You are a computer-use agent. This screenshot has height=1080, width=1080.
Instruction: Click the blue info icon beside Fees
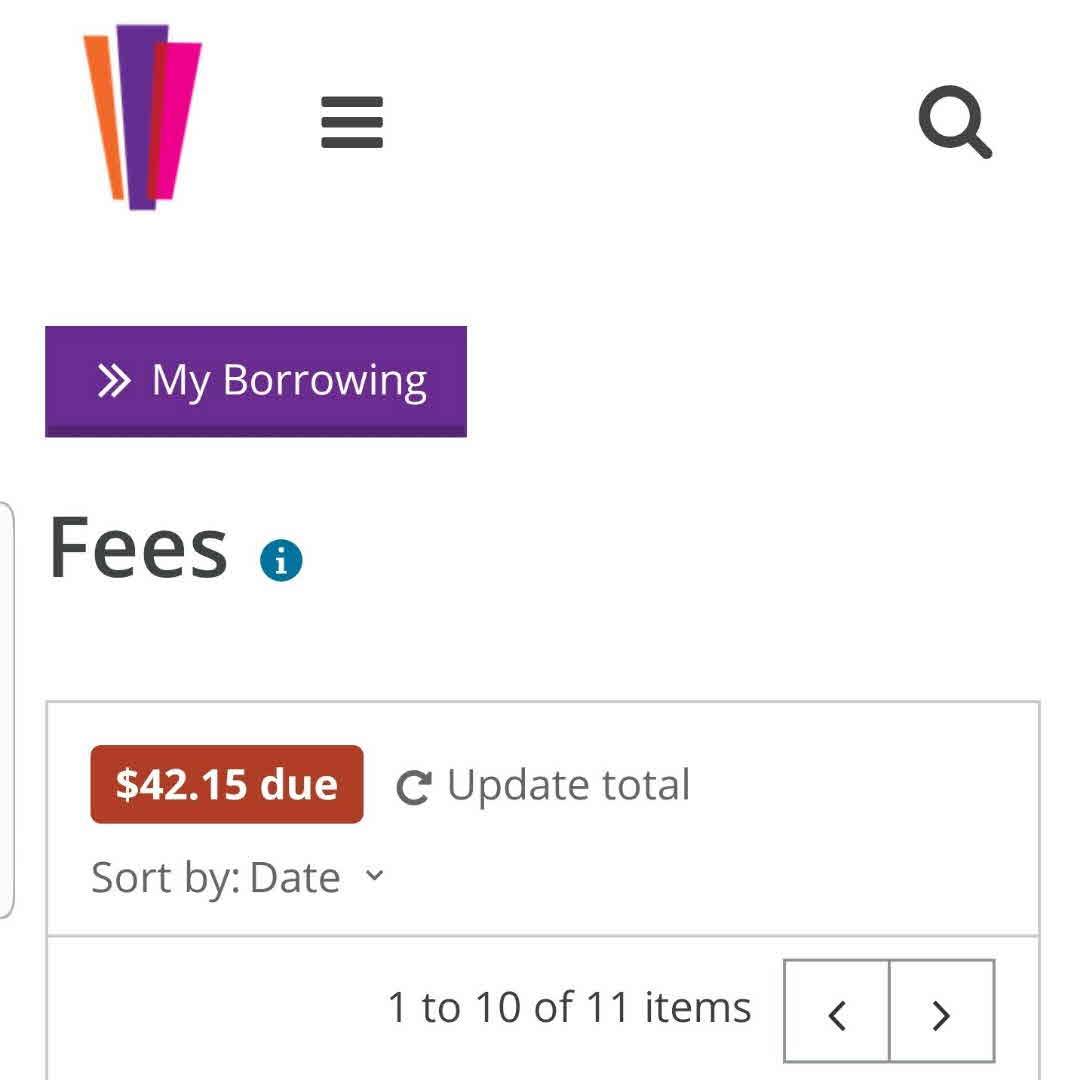click(281, 561)
